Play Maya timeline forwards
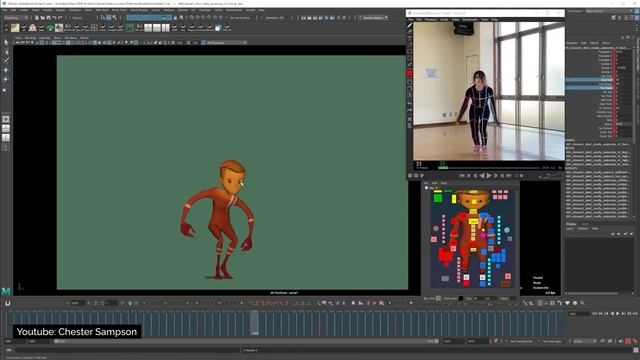 (x=618, y=313)
